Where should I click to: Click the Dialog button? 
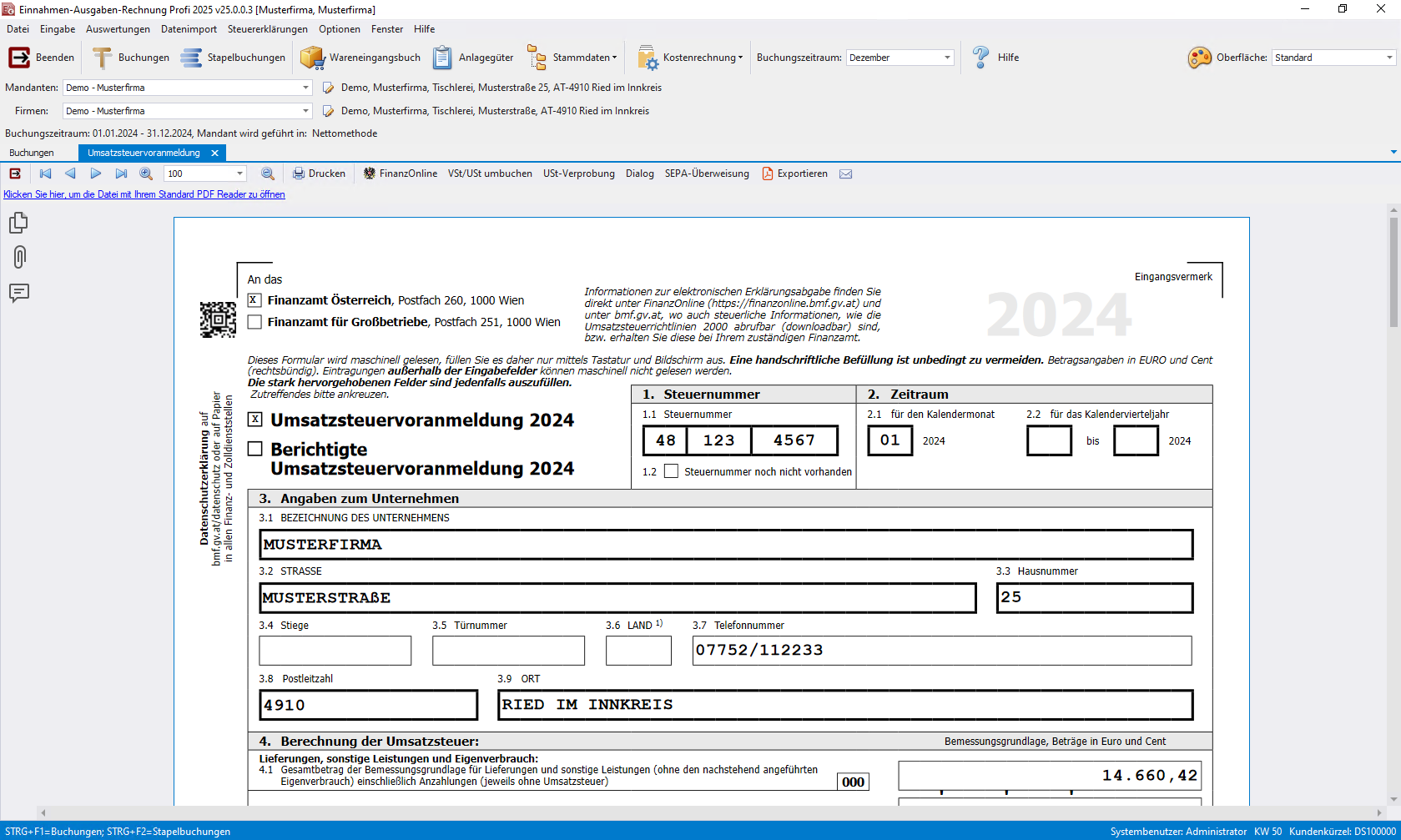pyautogui.click(x=640, y=174)
